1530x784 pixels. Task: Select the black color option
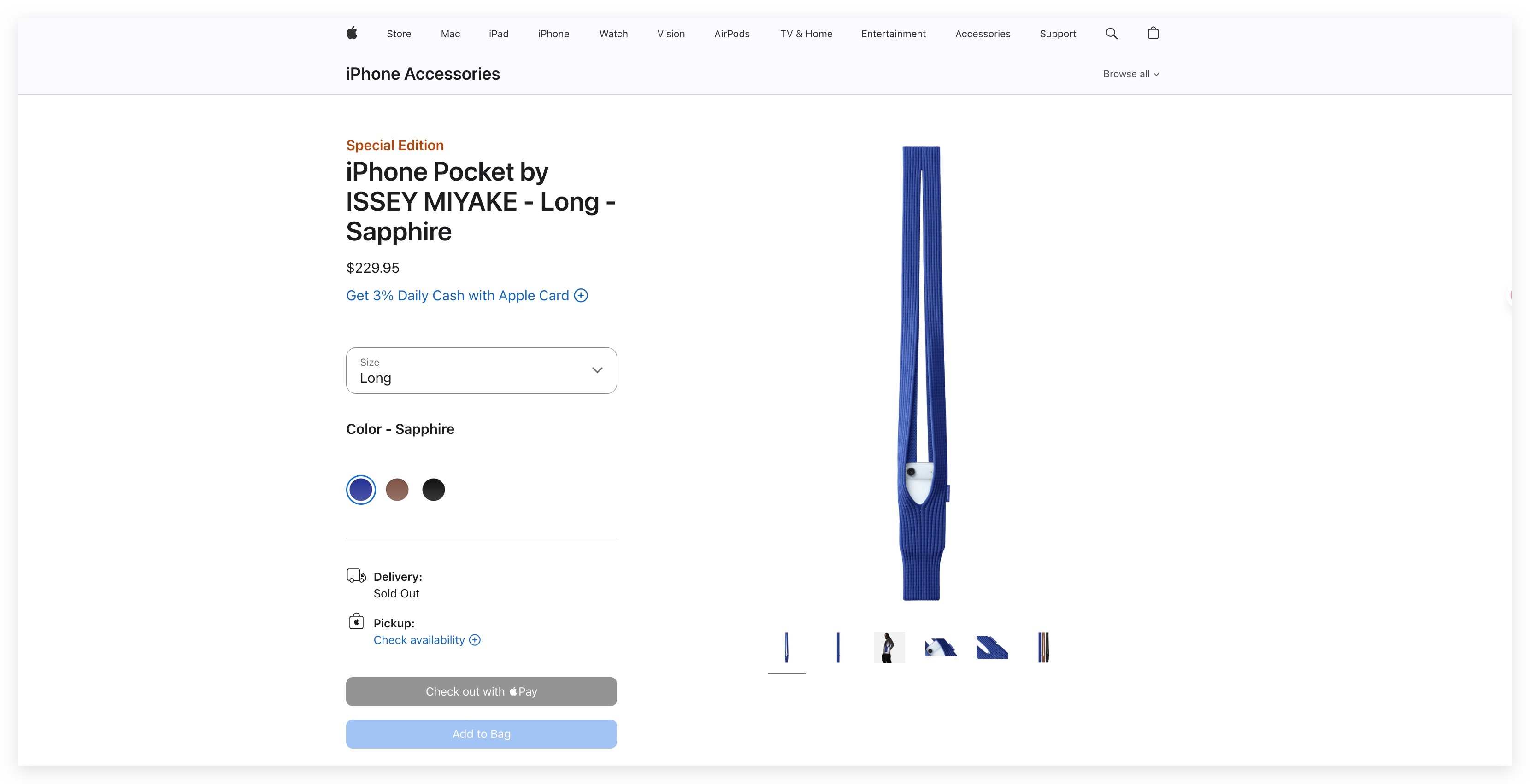(x=434, y=490)
